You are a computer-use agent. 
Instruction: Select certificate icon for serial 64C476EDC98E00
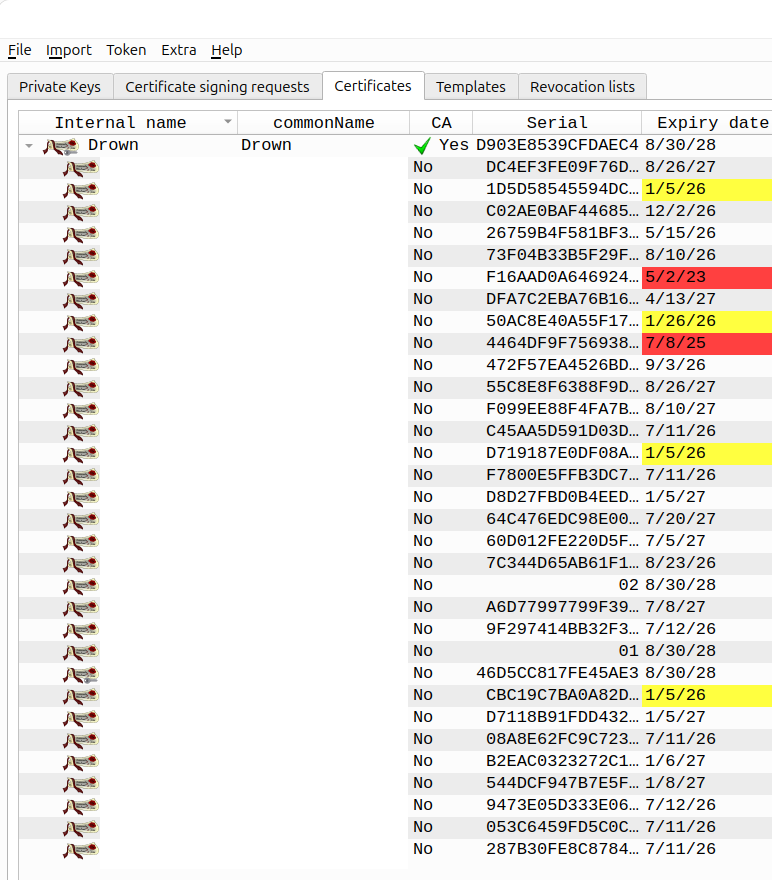click(x=81, y=520)
